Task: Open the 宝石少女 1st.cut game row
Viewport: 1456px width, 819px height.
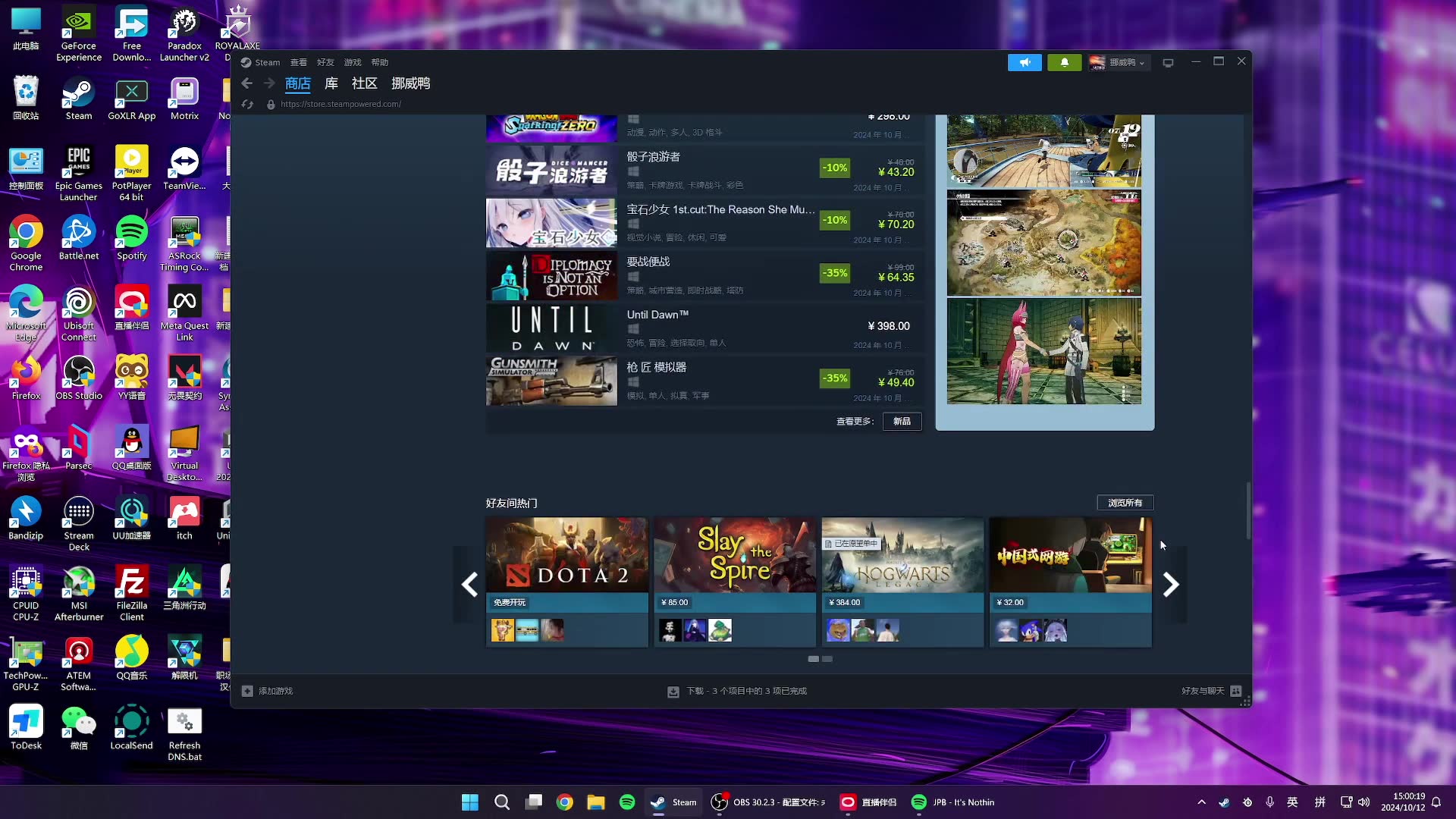Action: click(705, 223)
